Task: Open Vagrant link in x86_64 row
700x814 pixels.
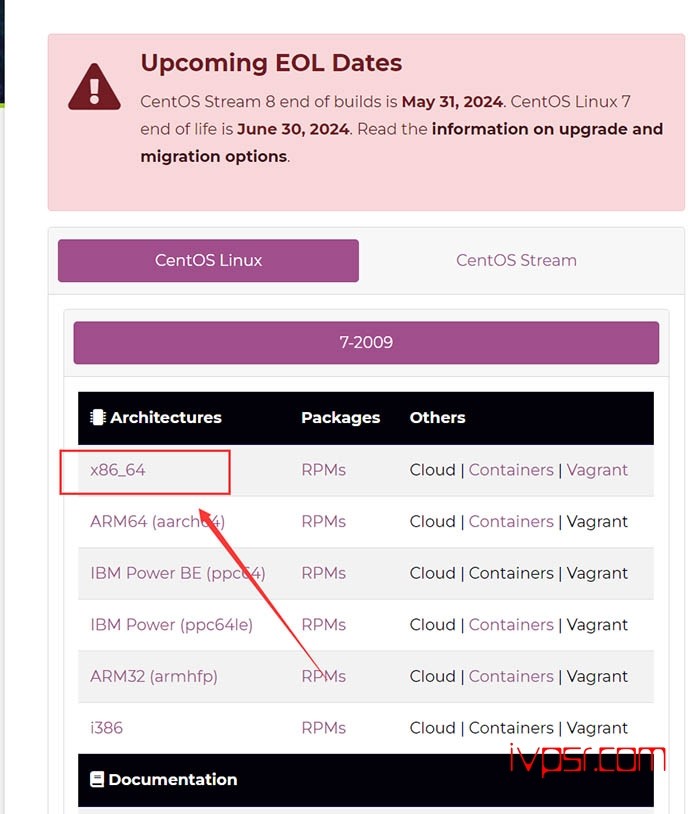Action: (x=597, y=470)
